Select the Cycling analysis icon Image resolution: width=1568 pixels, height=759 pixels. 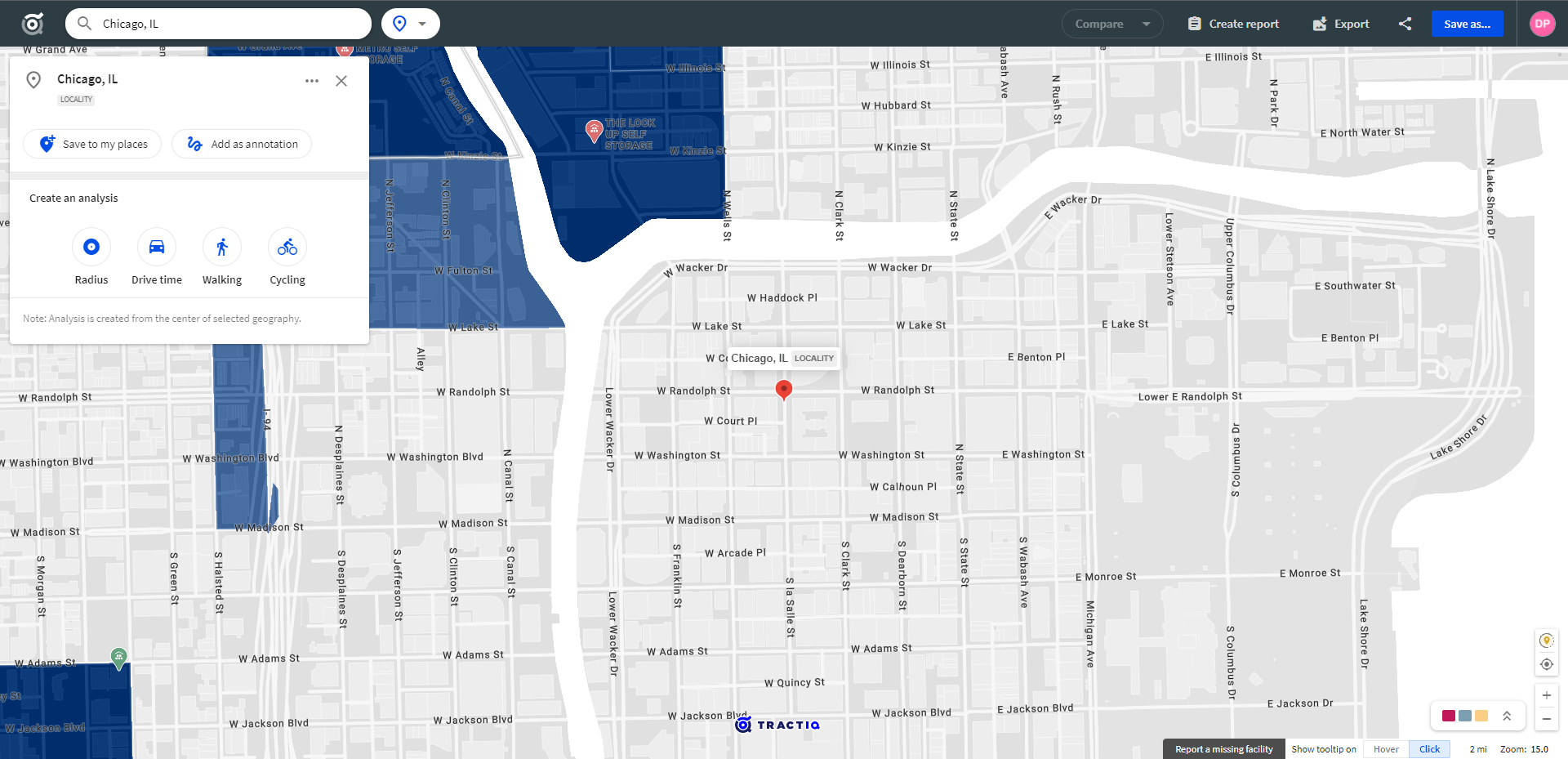[287, 247]
